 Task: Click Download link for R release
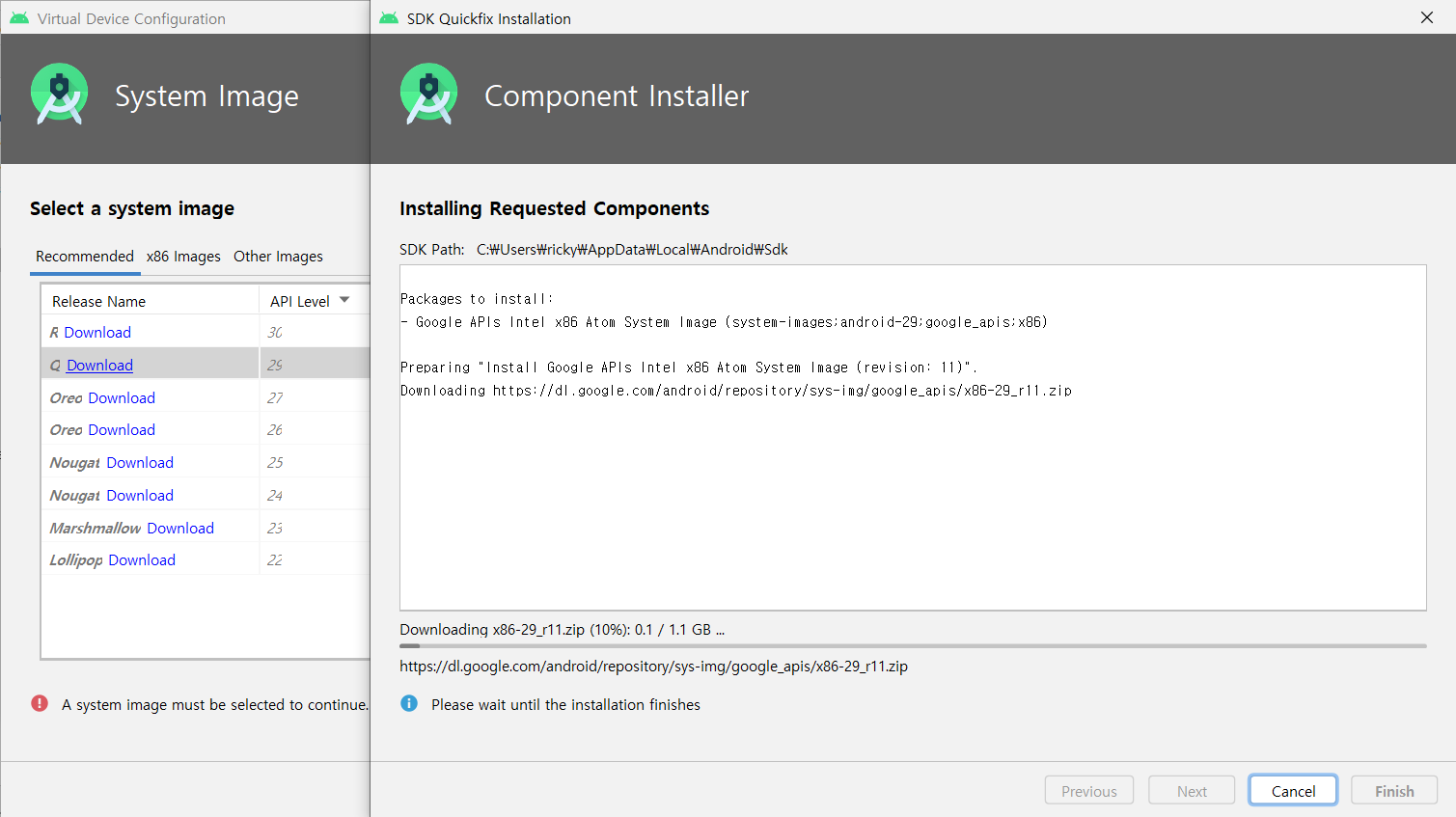(x=97, y=332)
